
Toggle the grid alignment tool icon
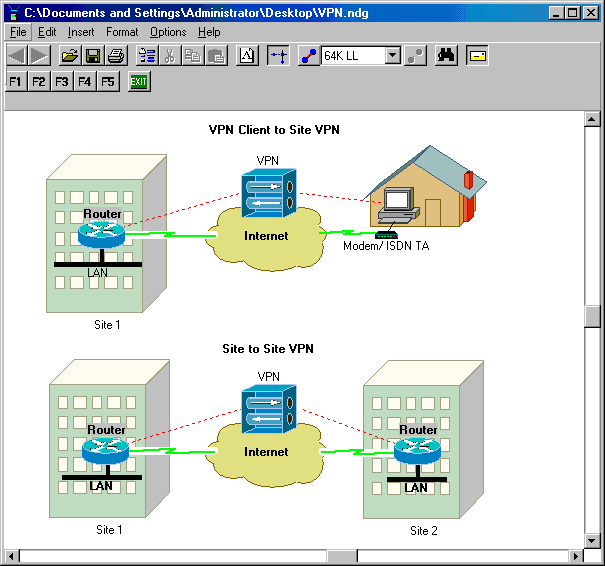[278, 56]
